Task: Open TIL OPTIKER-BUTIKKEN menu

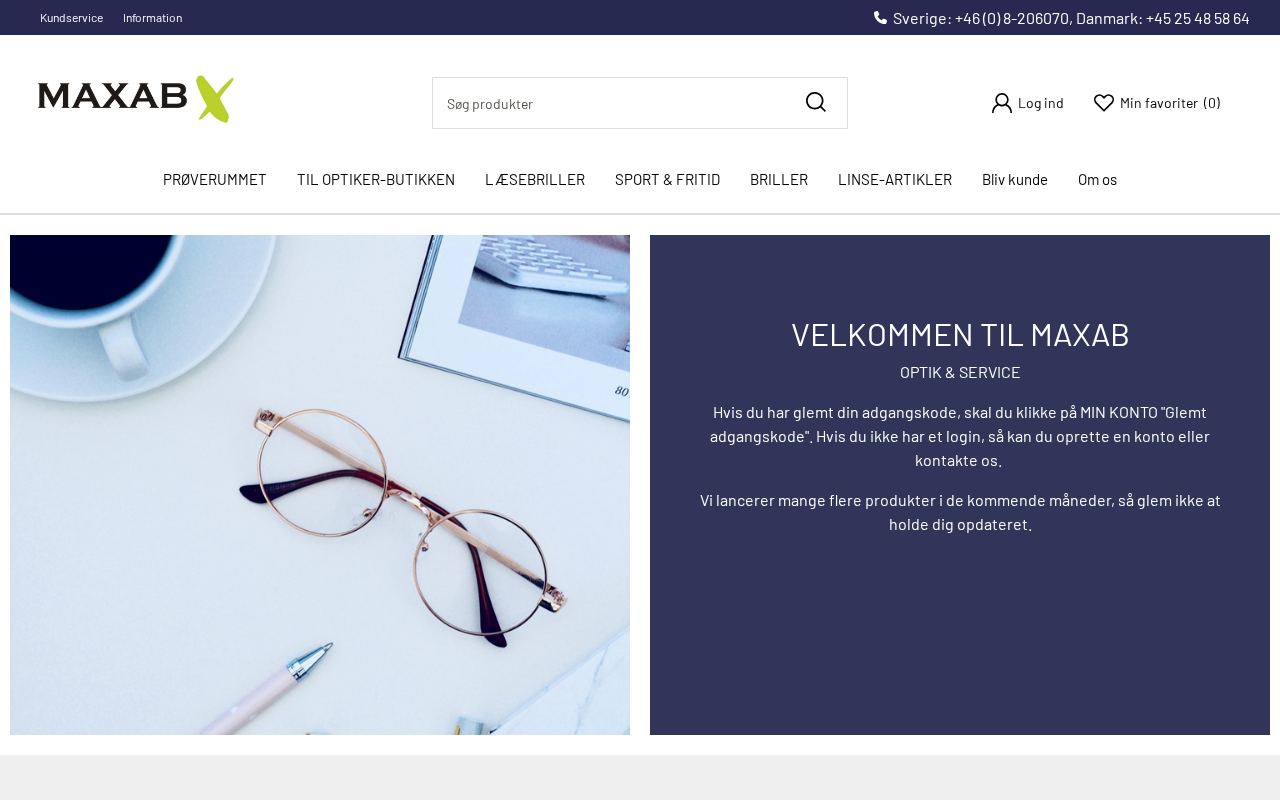Action: (x=376, y=180)
